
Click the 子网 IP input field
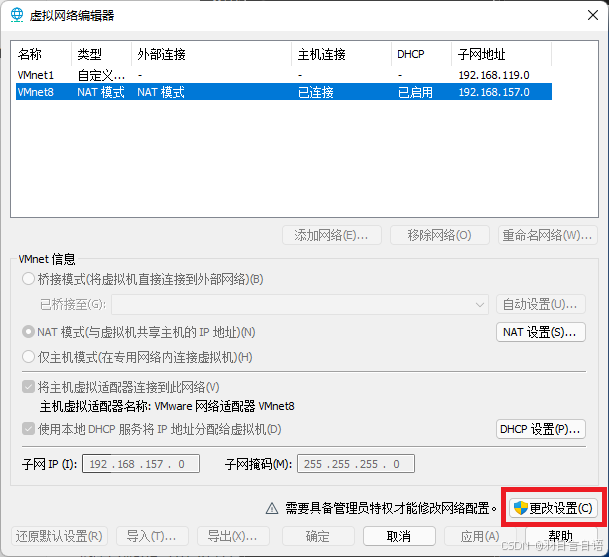point(141,464)
